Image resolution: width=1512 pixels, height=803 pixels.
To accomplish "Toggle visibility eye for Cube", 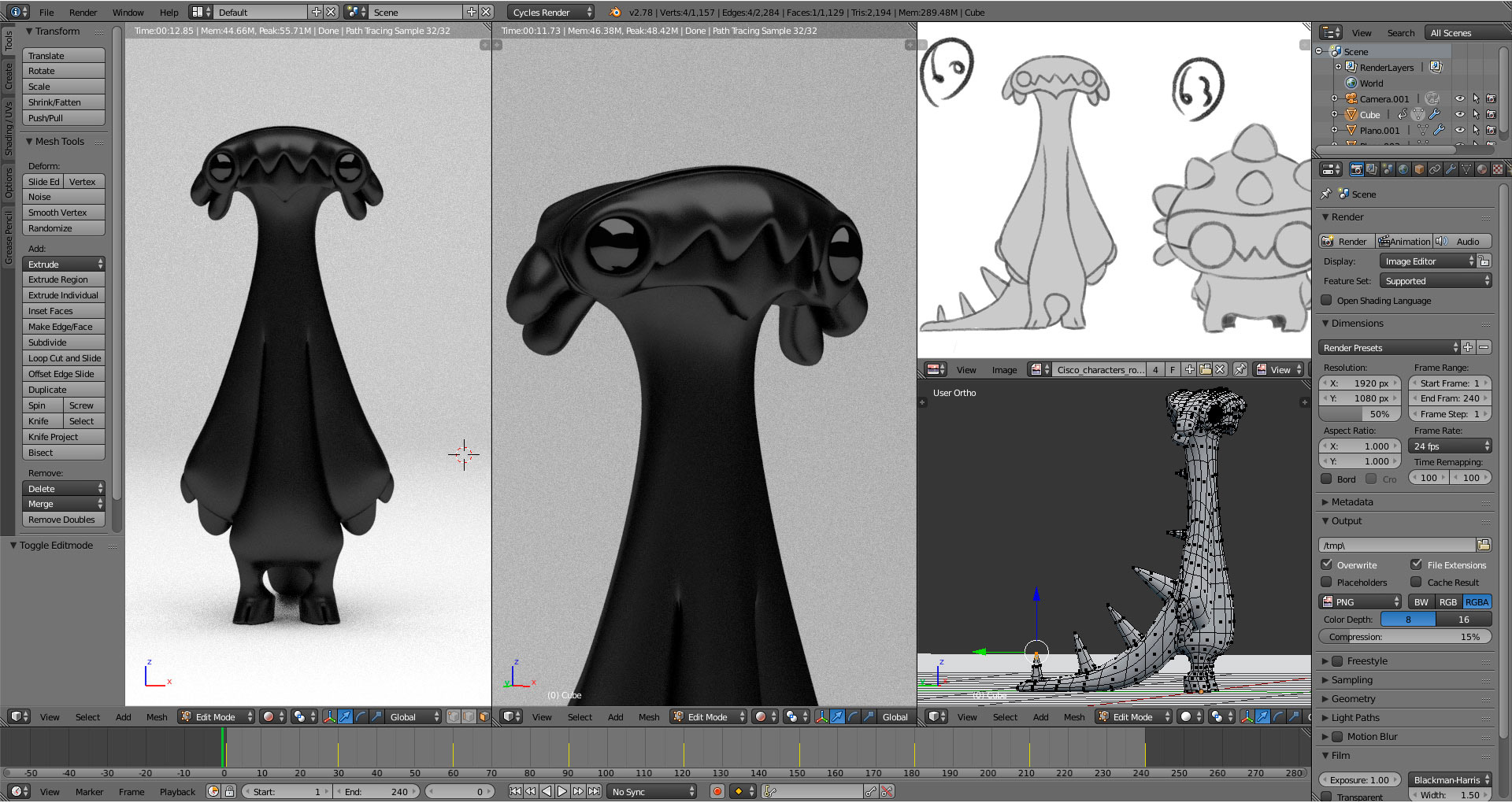I will tap(1459, 115).
